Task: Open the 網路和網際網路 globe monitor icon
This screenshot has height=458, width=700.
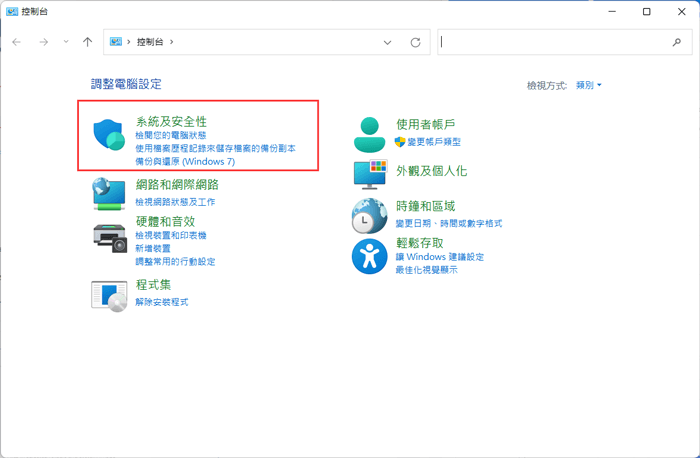Action: click(x=109, y=193)
